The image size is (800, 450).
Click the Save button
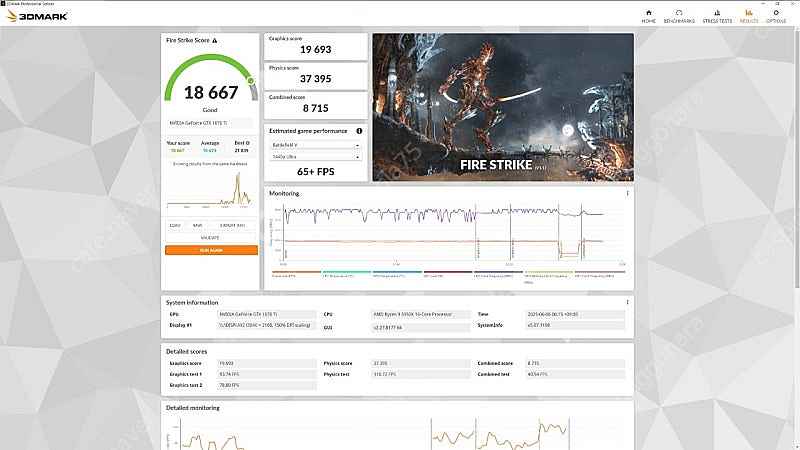pyautogui.click(x=197, y=226)
